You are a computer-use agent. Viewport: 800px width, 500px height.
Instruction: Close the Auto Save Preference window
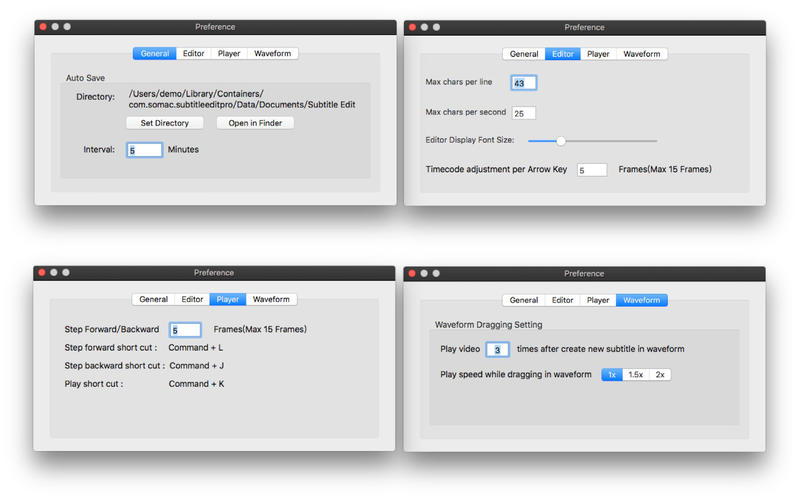pyautogui.click(x=43, y=27)
